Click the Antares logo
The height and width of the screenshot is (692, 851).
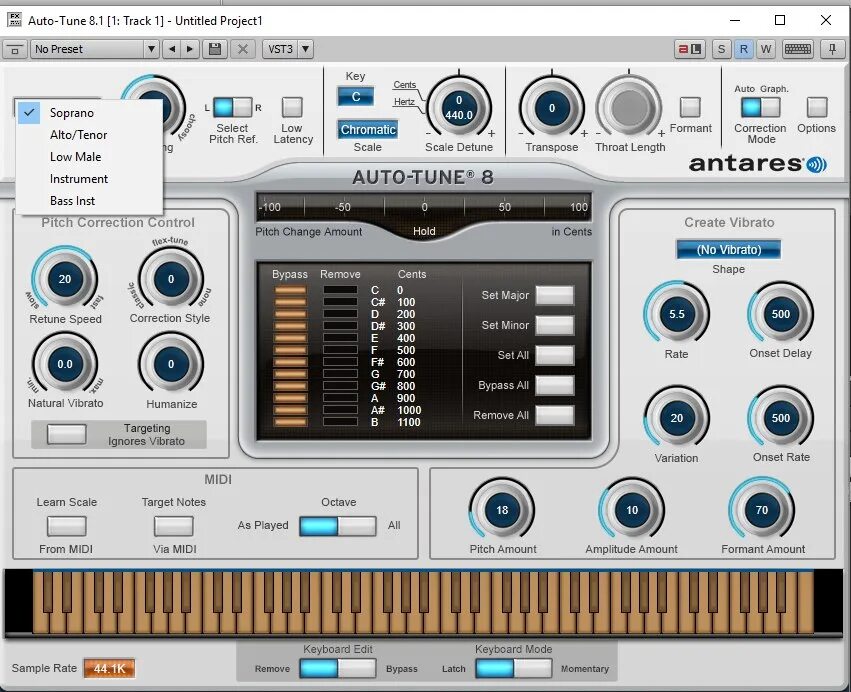pos(758,163)
